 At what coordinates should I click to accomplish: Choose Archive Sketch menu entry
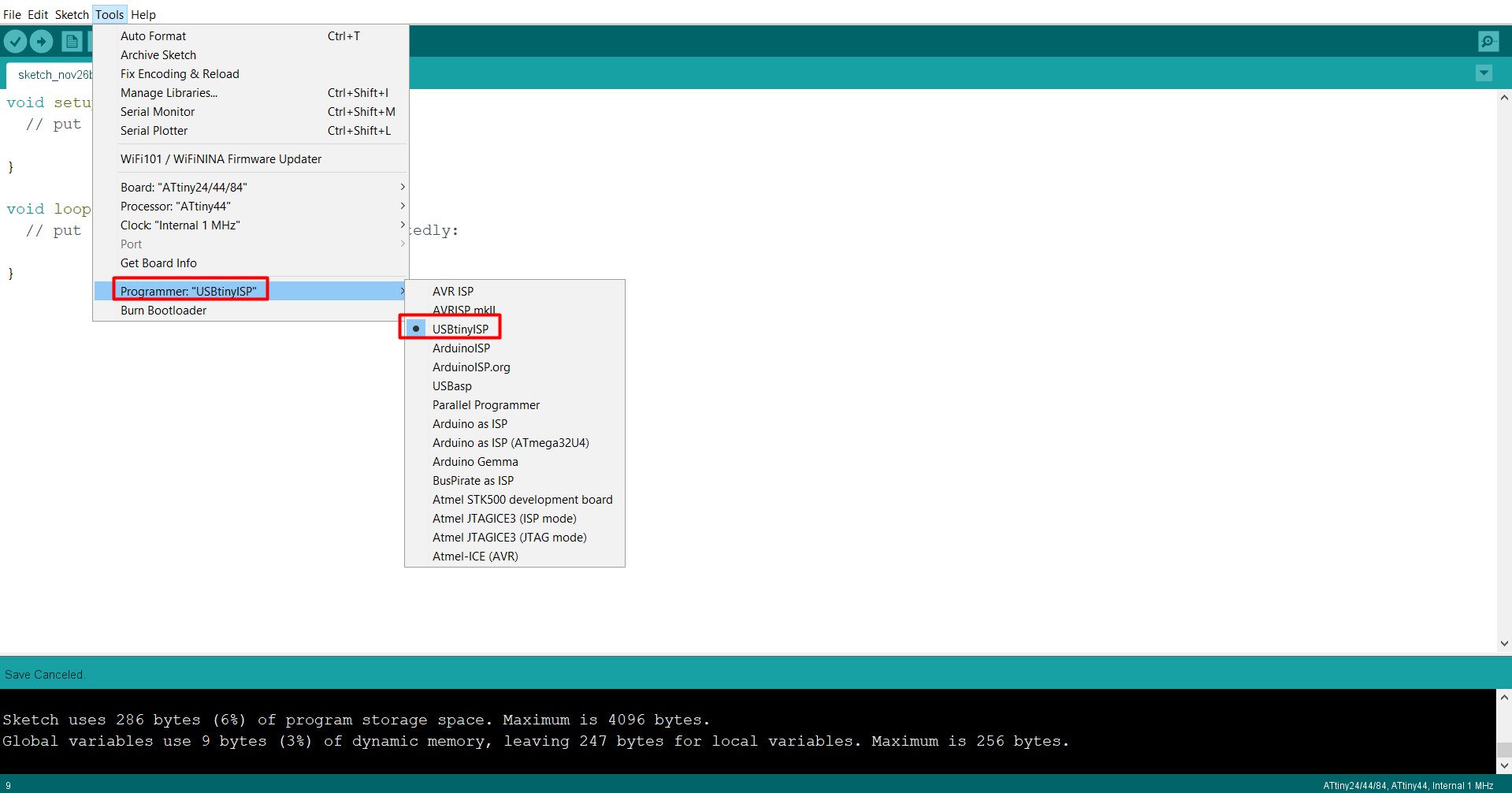point(251,55)
